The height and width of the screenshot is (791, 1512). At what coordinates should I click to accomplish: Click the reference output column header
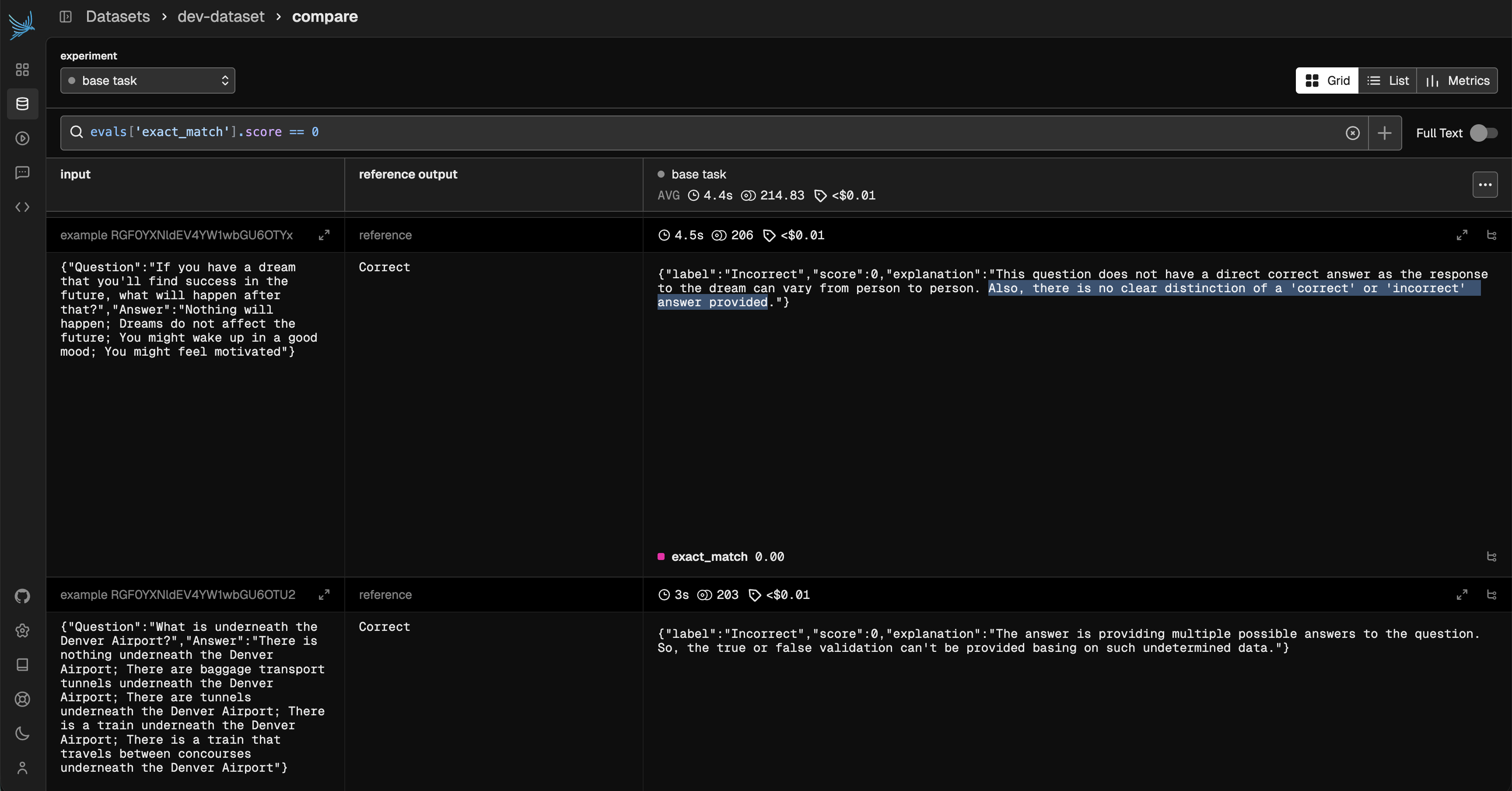pos(408,174)
